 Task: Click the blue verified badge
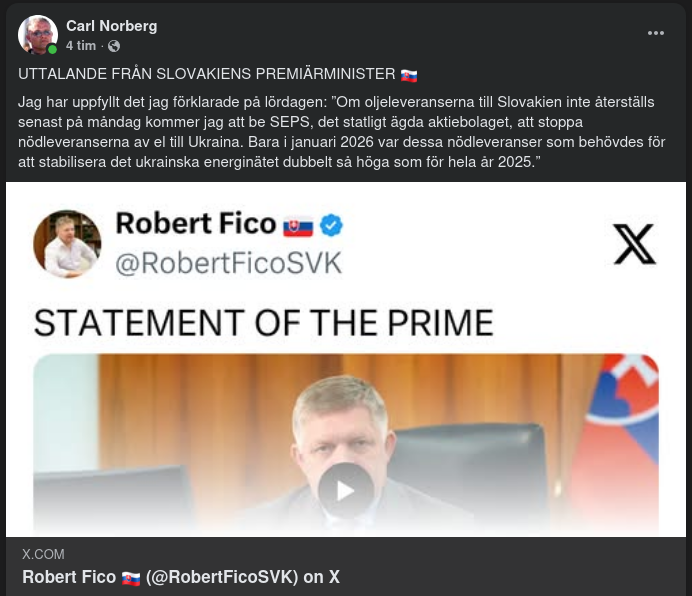point(331,225)
